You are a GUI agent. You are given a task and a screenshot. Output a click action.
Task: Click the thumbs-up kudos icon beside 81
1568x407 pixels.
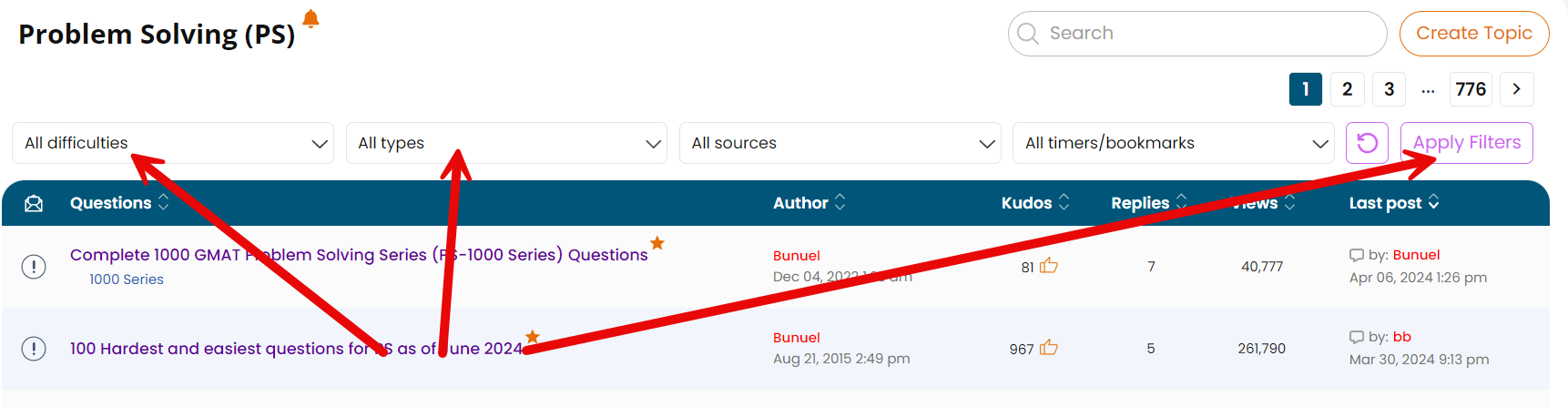(x=1049, y=266)
